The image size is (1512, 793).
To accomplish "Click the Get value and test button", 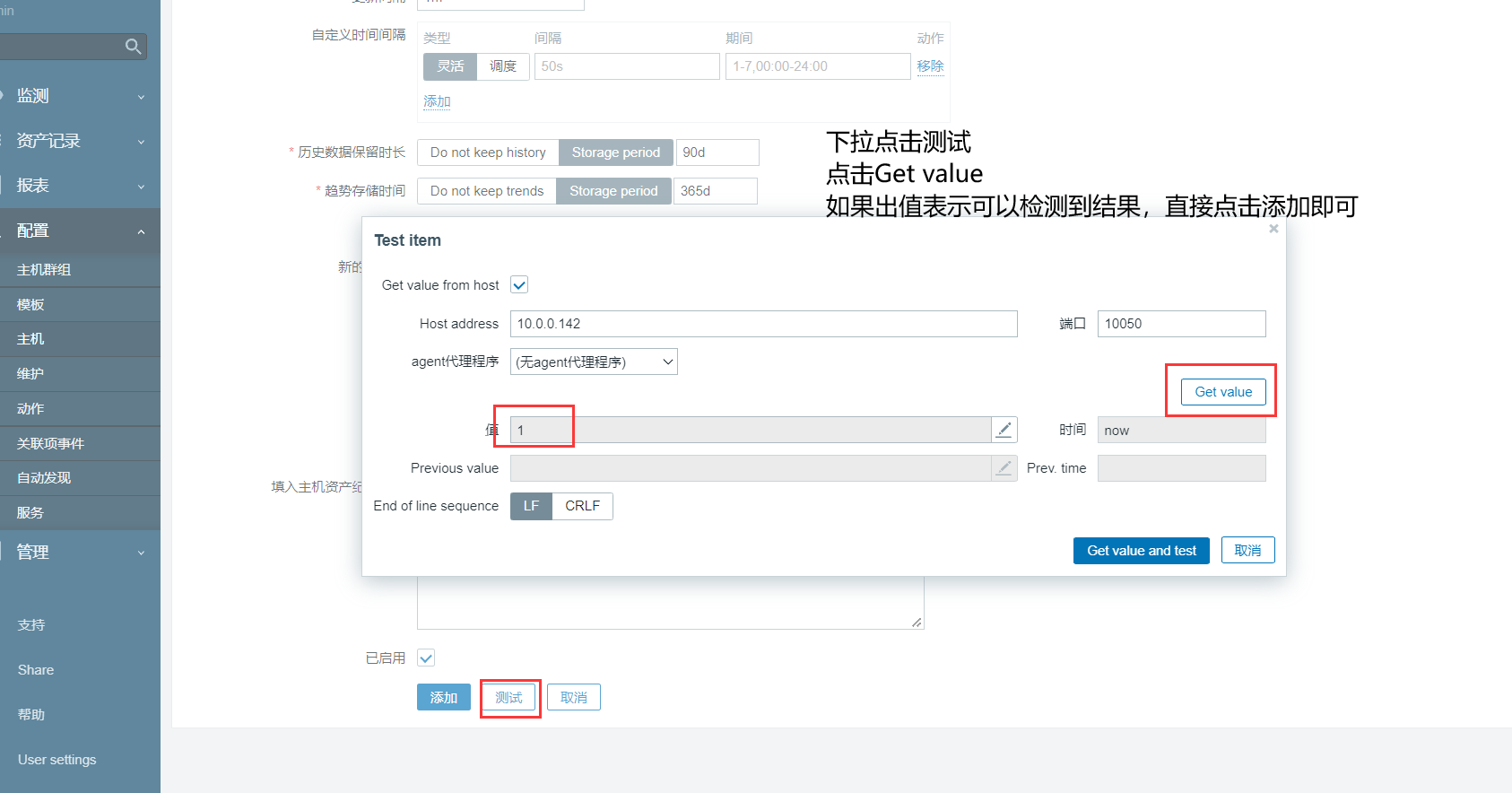I will tap(1142, 551).
